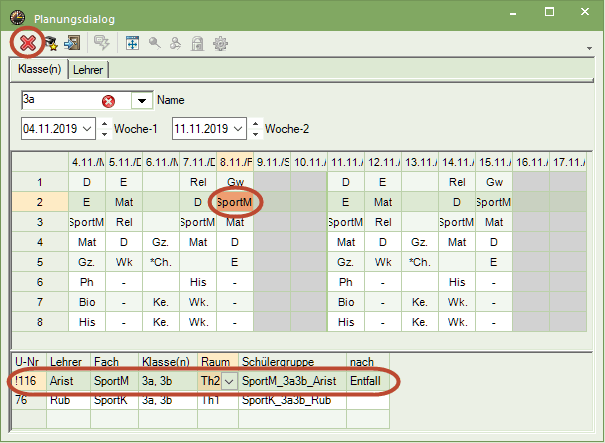Viewport: 605px width, 443px height.
Task: Select the 4.11. Monday column header
Action: coord(87,162)
